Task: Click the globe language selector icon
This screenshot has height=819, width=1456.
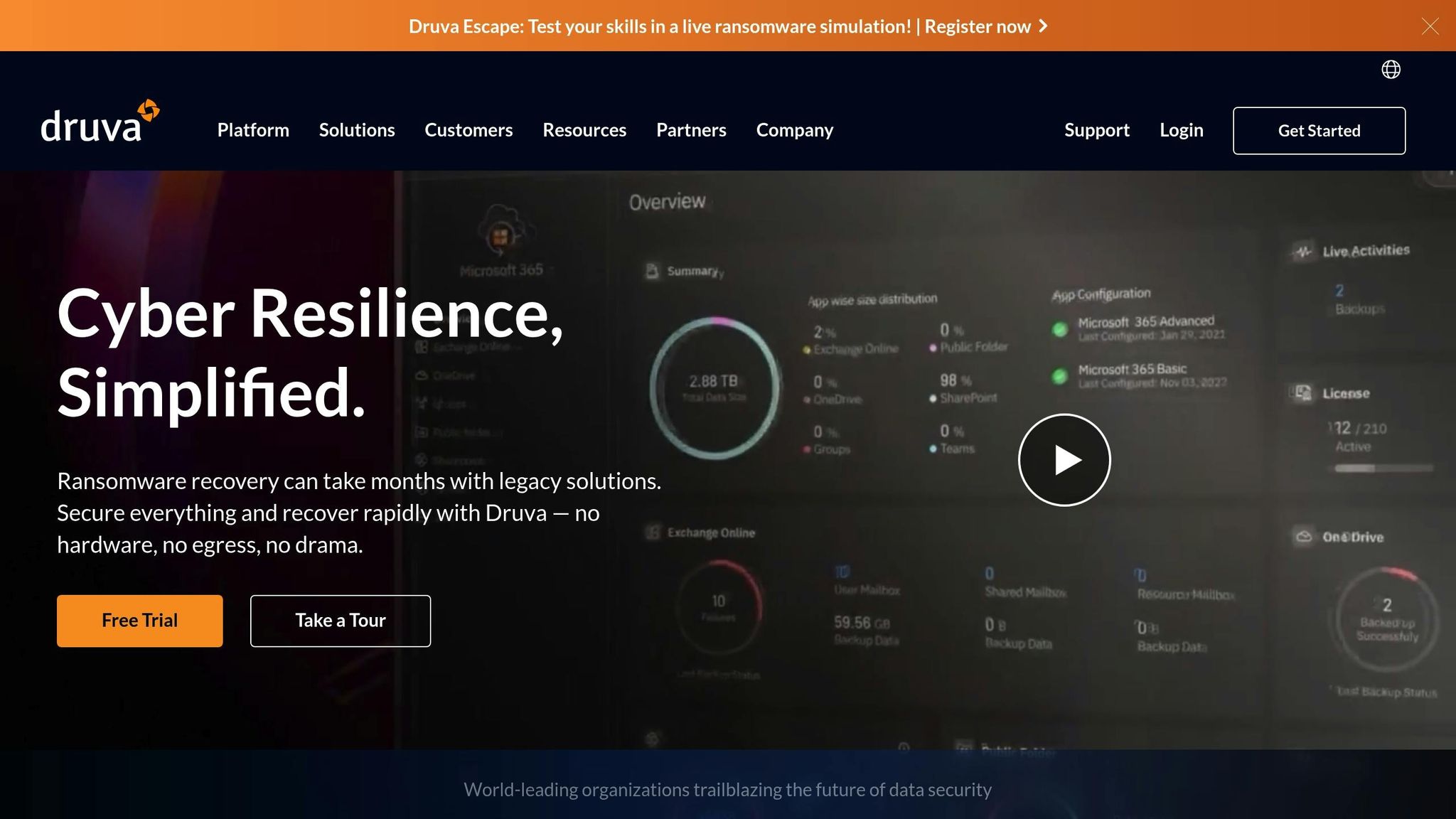Action: pyautogui.click(x=1391, y=70)
